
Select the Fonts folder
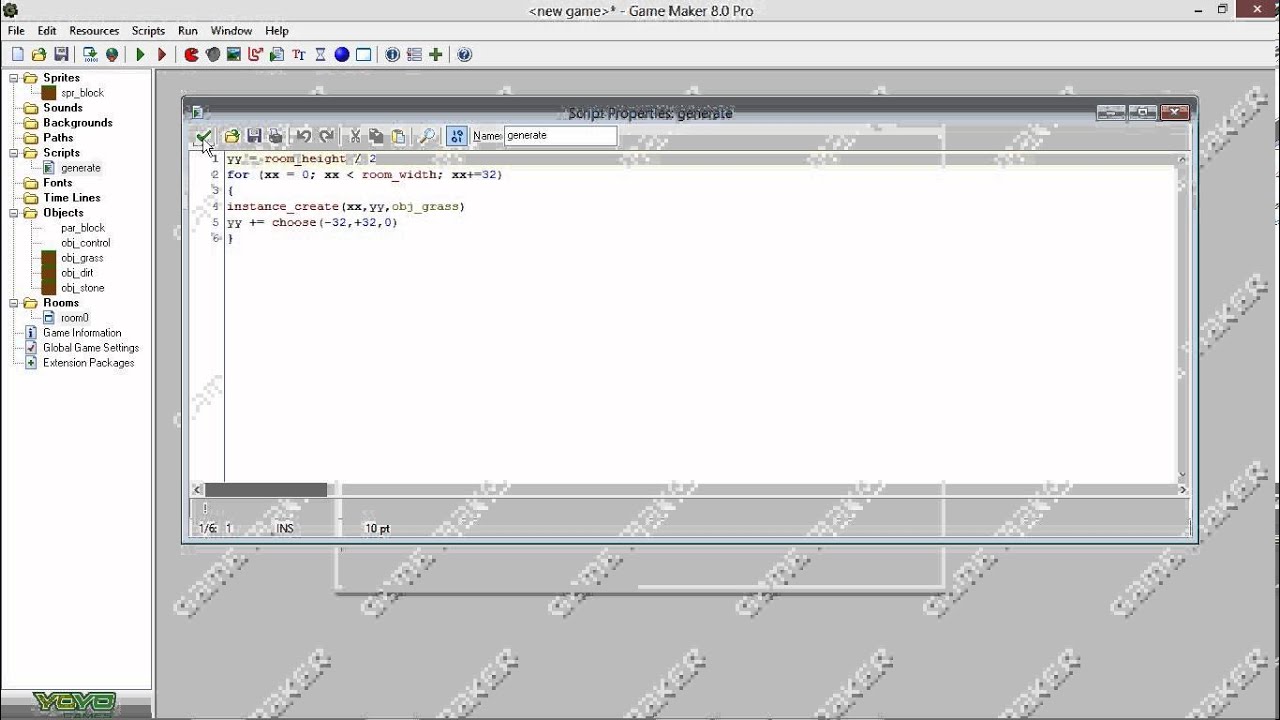point(57,183)
